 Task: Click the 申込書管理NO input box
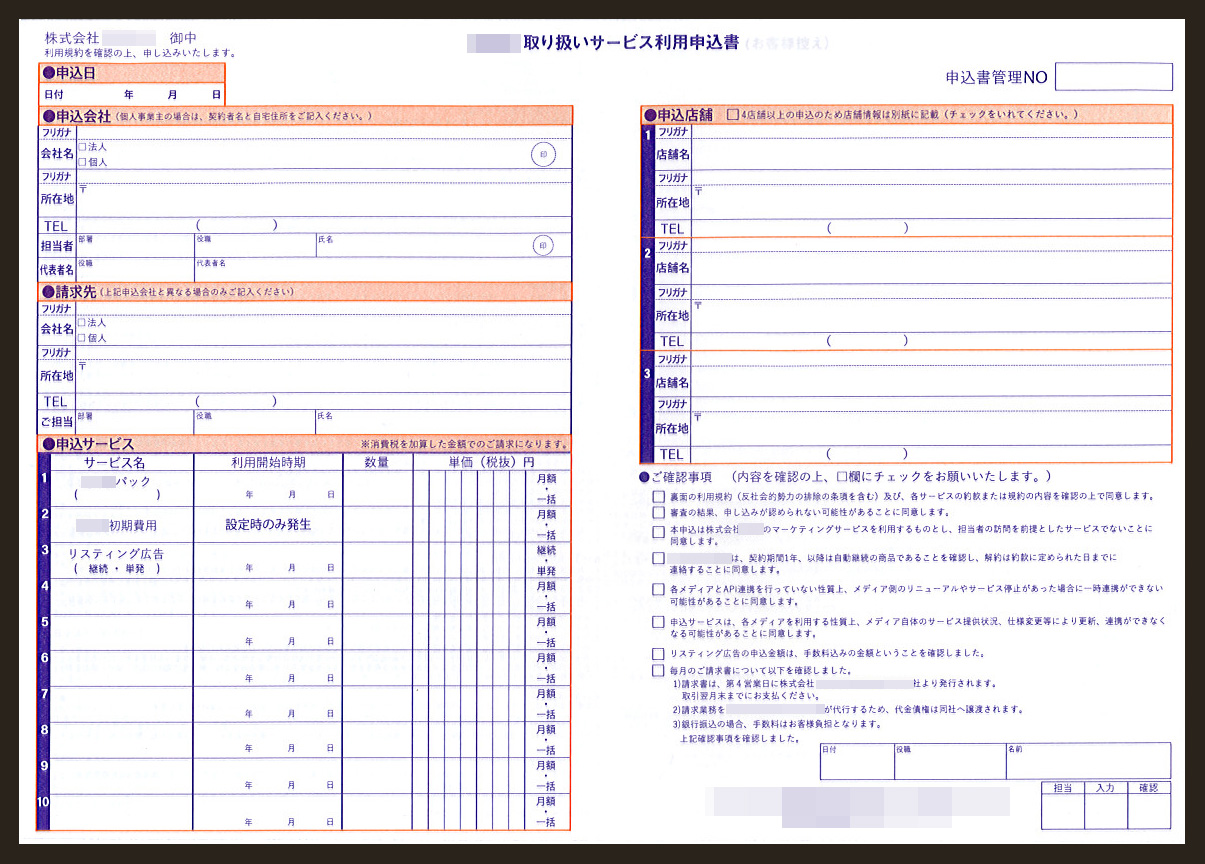1114,77
